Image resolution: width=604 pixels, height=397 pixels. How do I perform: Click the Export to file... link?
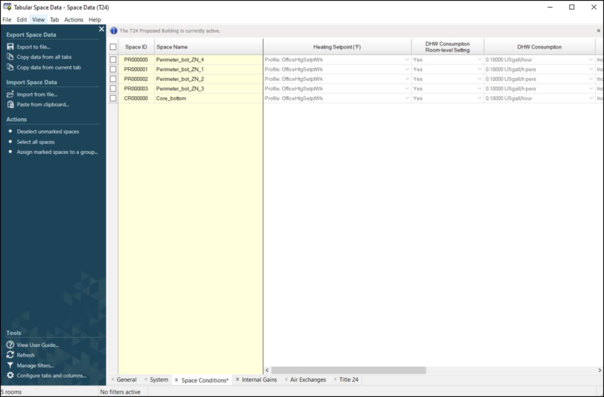point(34,47)
